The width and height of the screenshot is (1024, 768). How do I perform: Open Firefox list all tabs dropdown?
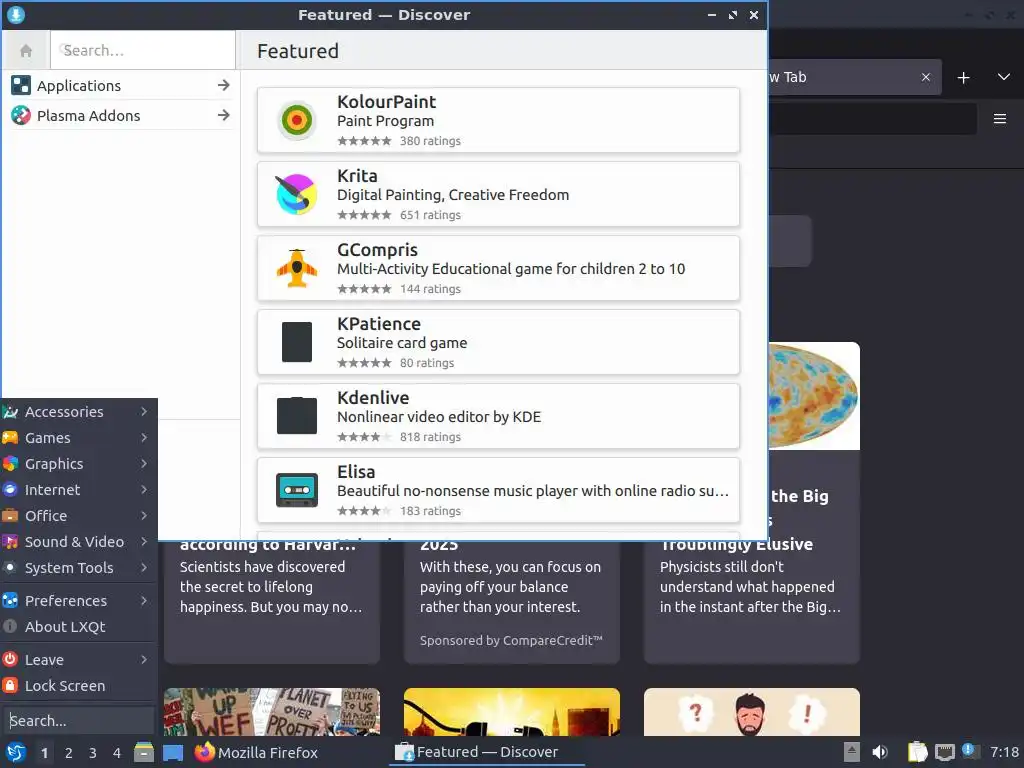[1004, 77]
